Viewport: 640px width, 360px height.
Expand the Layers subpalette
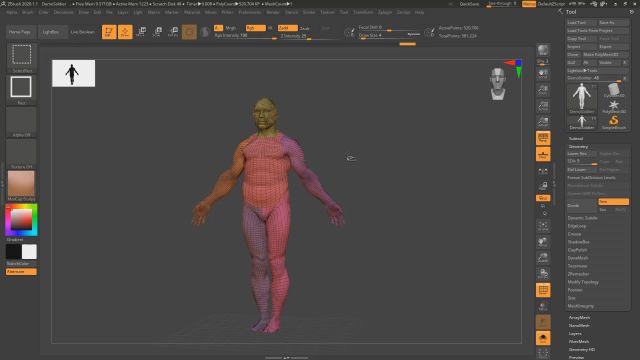click(575, 333)
